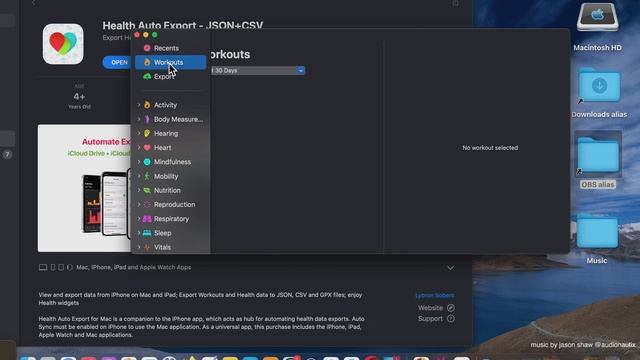Open the app screenshot thumbnail

point(84,188)
